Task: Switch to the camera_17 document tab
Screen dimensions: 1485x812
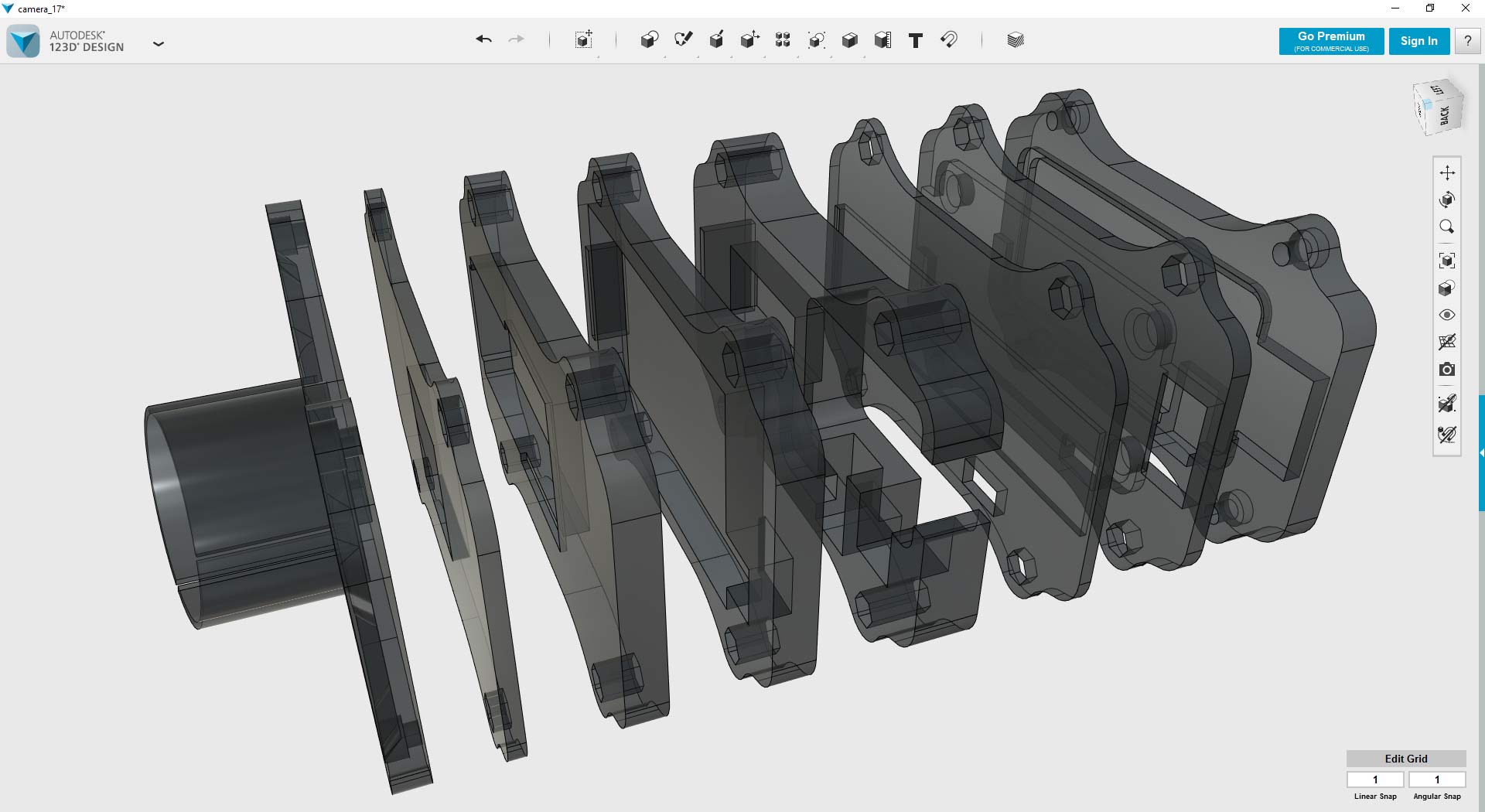Action: coord(39,9)
